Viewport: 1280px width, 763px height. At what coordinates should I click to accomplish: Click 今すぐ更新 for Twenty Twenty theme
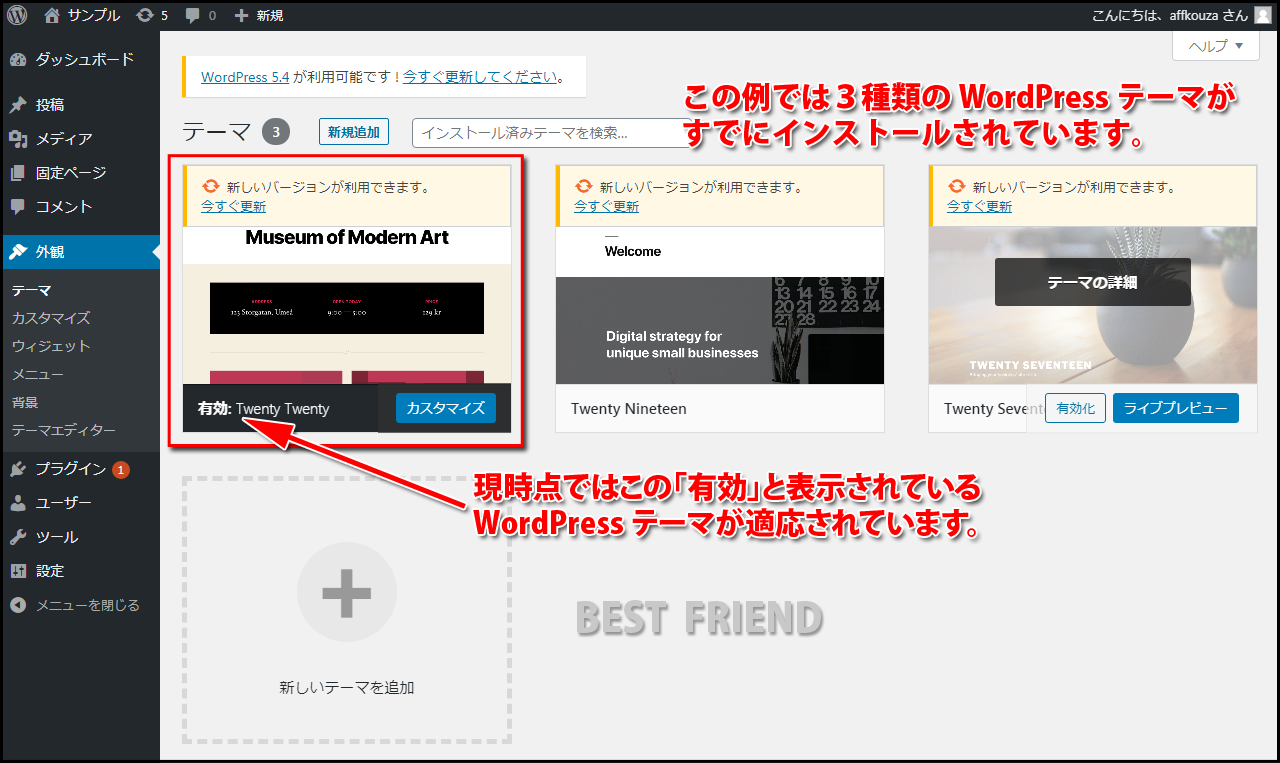233,206
